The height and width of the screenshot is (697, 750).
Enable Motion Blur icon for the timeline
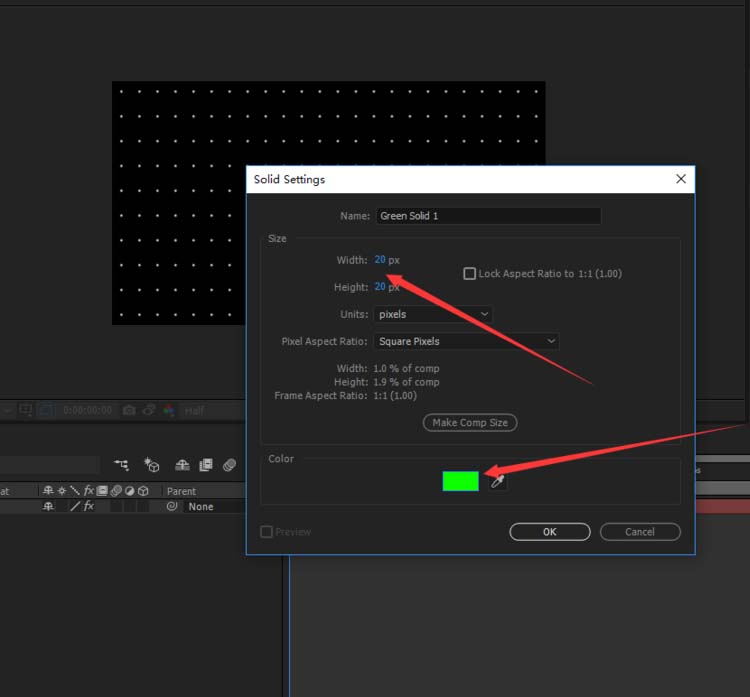[229, 465]
